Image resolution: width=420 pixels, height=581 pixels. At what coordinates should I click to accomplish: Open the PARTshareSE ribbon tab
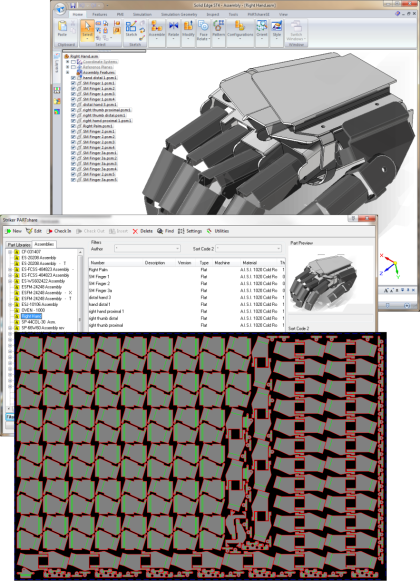pos(258,14)
